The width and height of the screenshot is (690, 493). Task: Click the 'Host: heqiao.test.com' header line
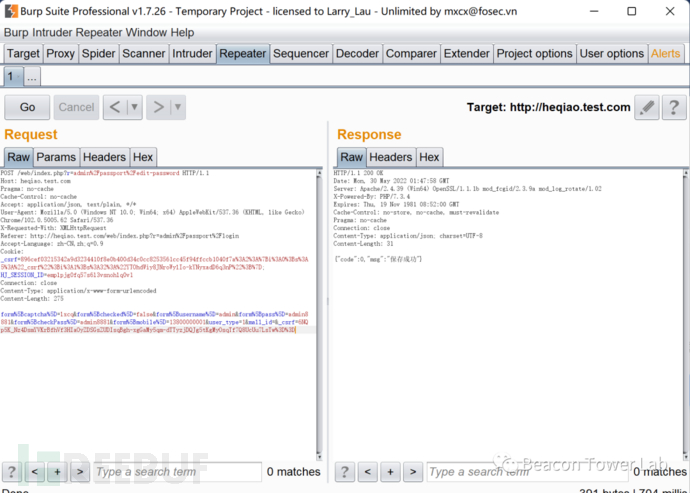click(x=35, y=181)
